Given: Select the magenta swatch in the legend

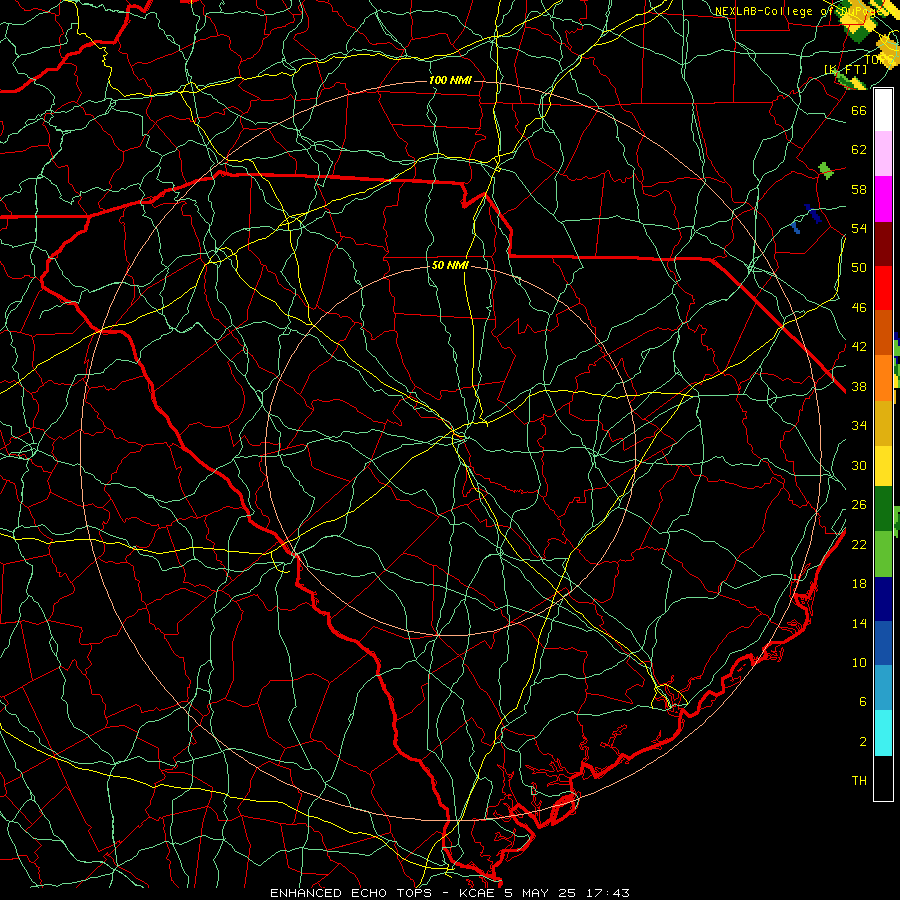Looking at the screenshot, I should [x=883, y=199].
